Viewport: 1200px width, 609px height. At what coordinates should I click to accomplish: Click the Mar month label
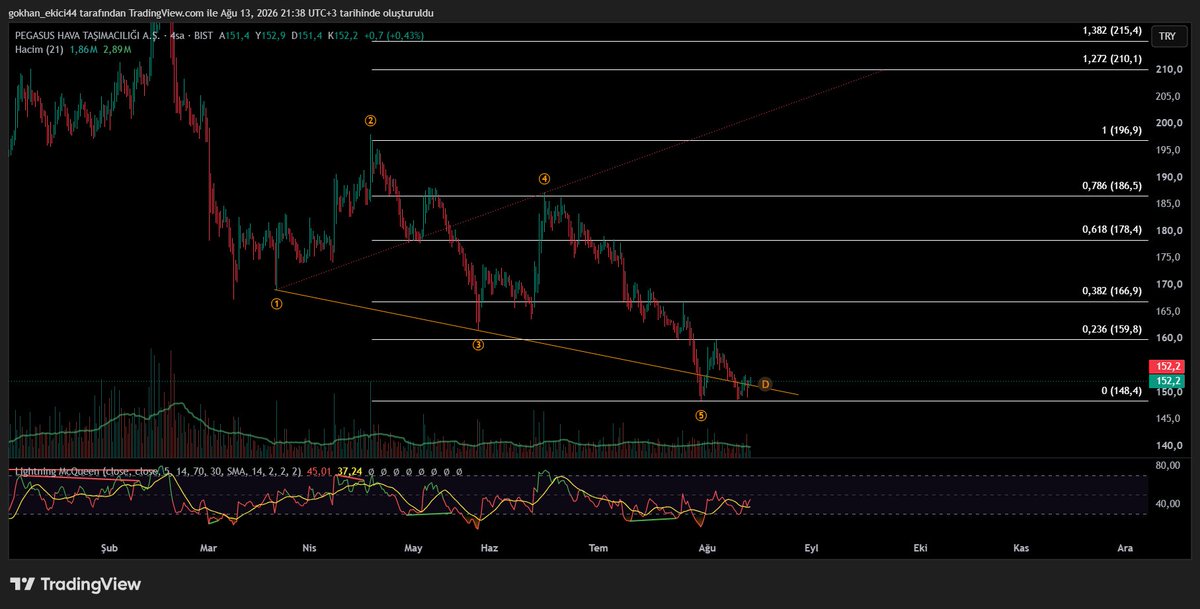pos(209,548)
